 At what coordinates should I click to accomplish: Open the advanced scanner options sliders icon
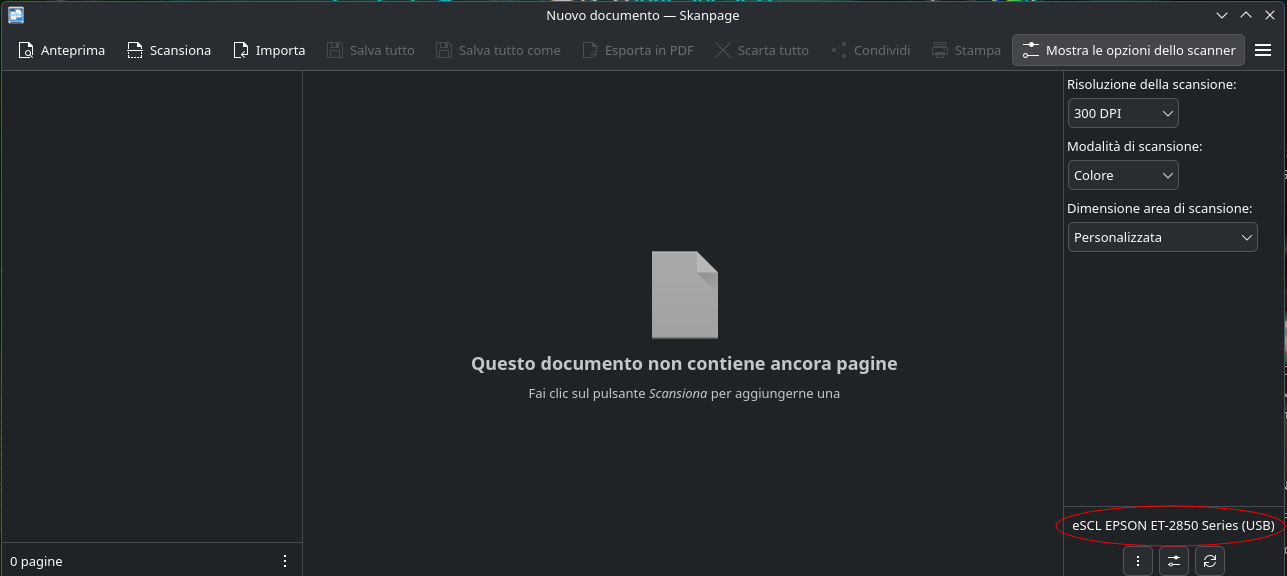1174,561
